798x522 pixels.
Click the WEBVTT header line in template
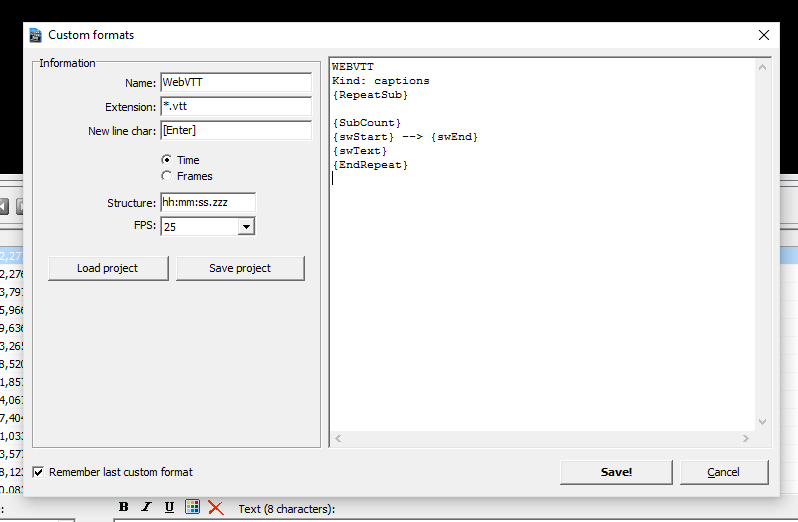point(353,67)
